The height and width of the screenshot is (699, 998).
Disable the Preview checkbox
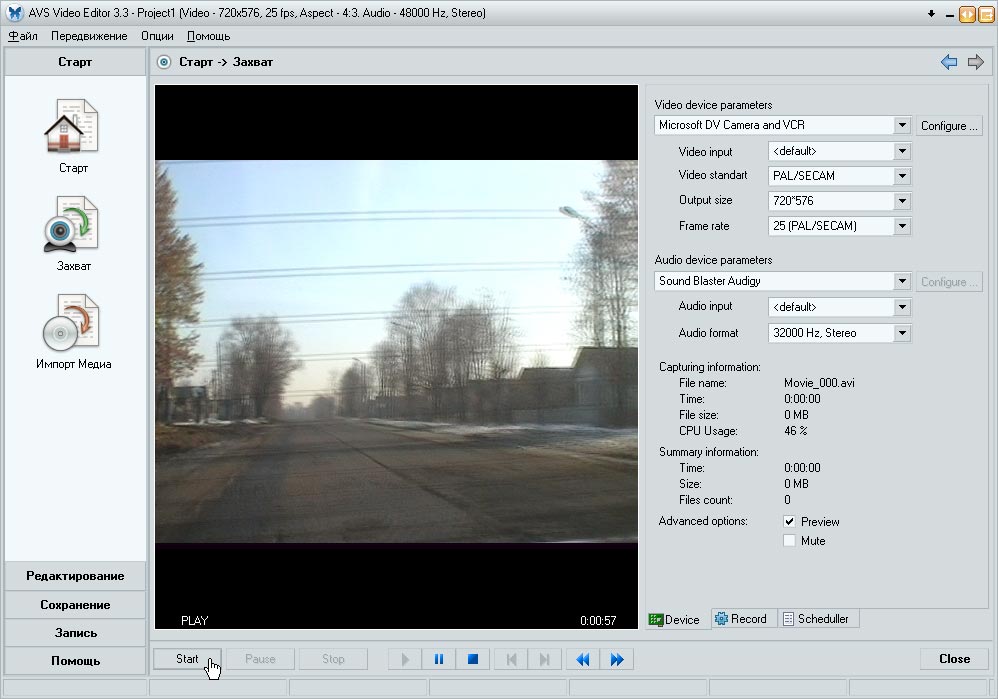(x=790, y=522)
